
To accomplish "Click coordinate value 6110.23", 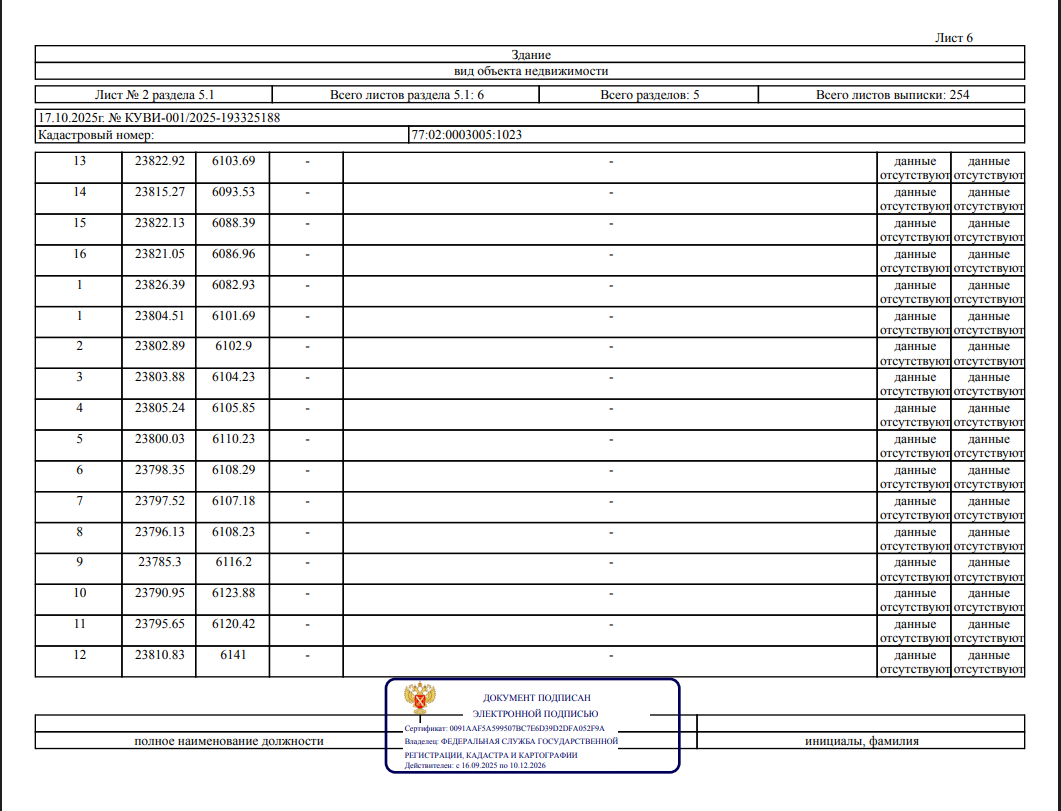I will [x=233, y=439].
